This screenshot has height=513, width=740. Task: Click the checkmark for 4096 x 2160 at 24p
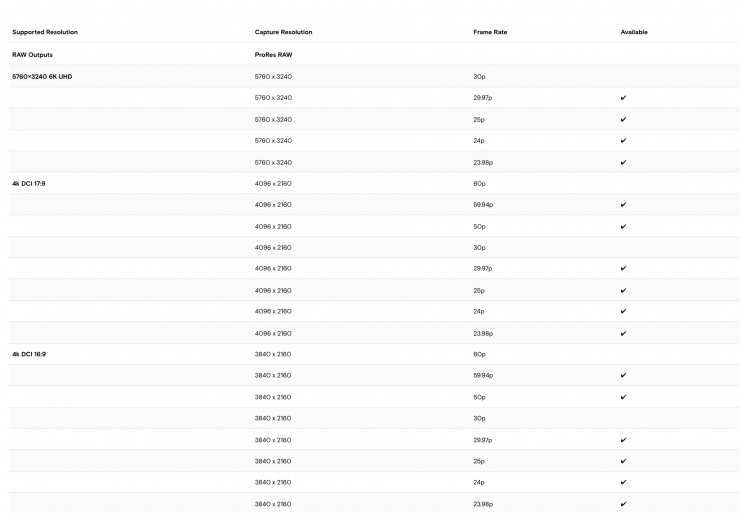tap(623, 312)
